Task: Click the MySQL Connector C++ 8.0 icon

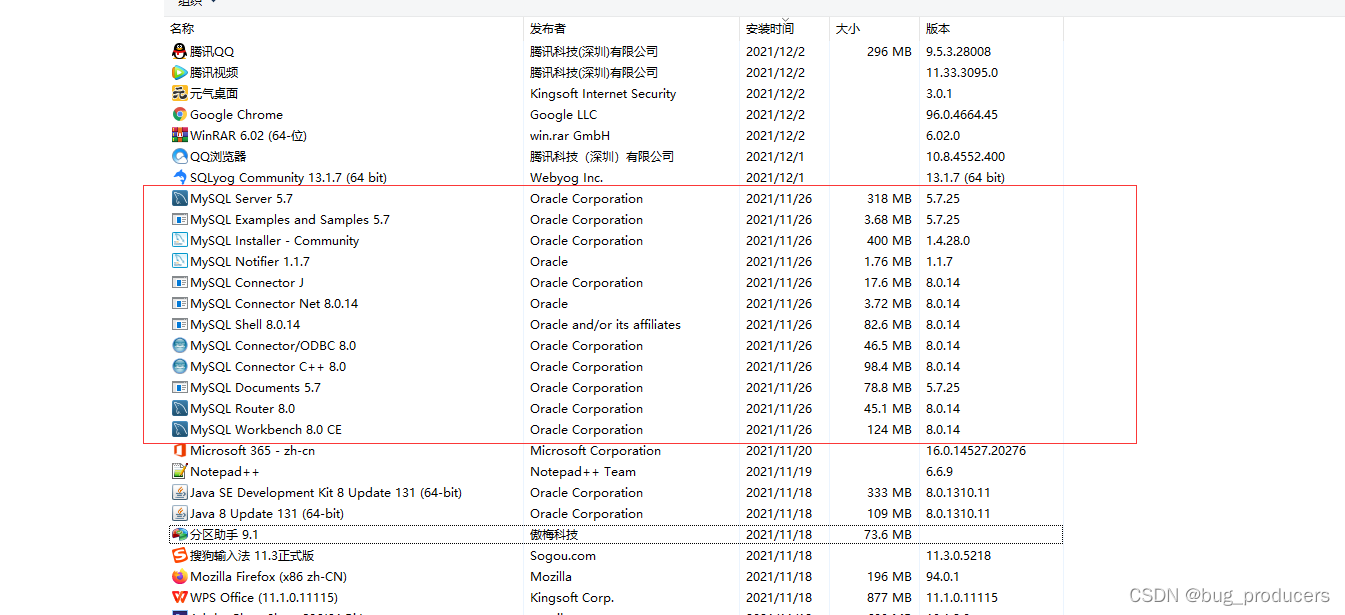Action: pyautogui.click(x=179, y=366)
